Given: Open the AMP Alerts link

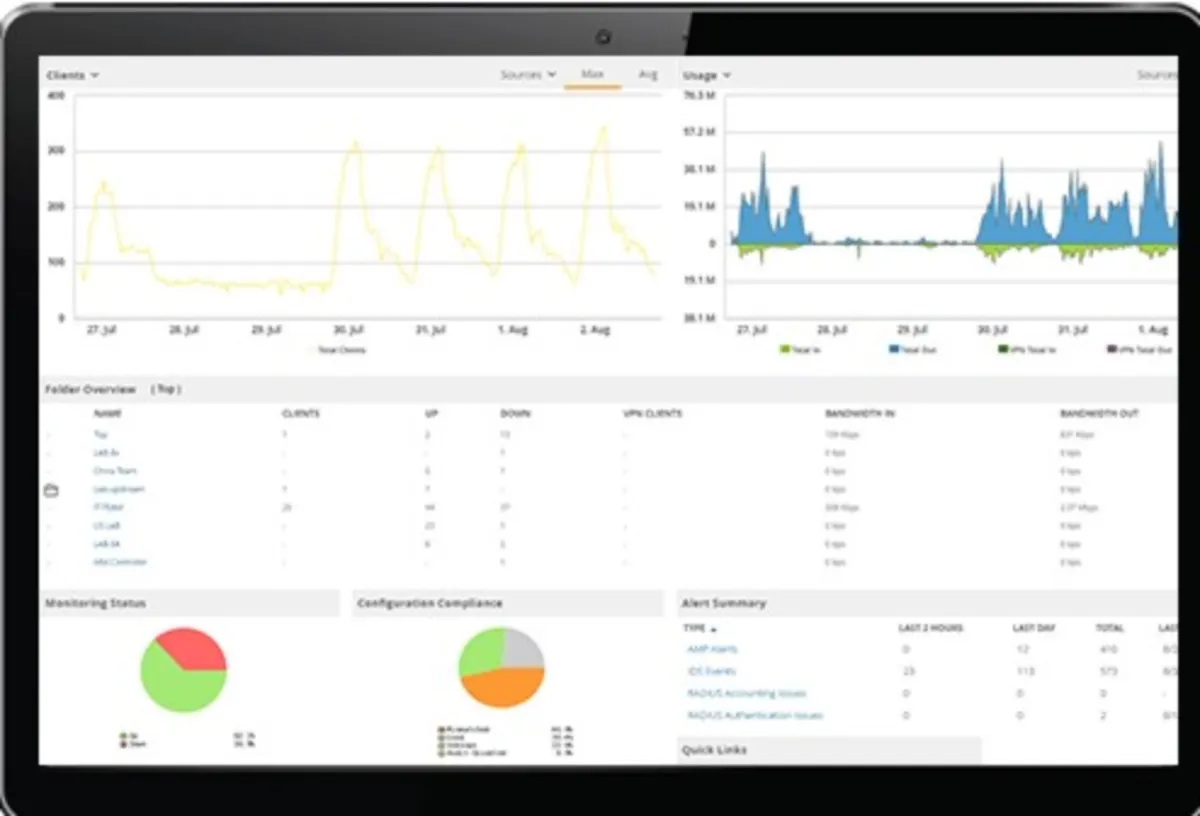Looking at the screenshot, I should 712,650.
